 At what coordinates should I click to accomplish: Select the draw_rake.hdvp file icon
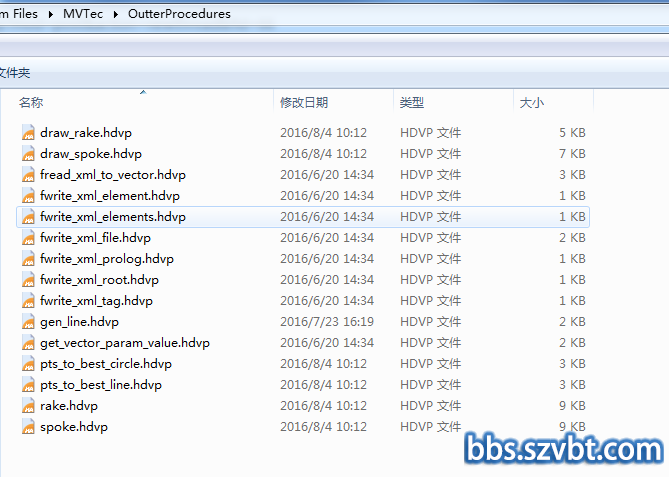28,133
